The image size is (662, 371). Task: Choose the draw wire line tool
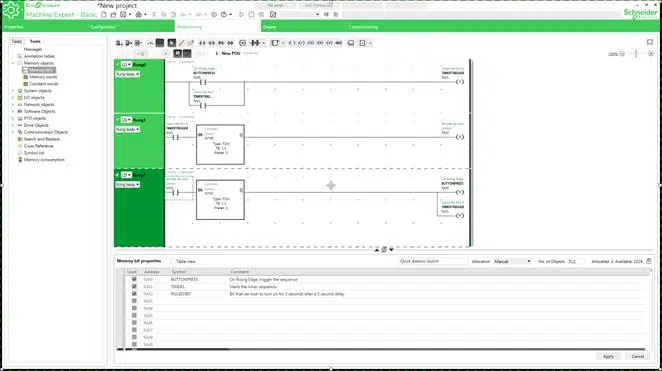tap(181, 43)
